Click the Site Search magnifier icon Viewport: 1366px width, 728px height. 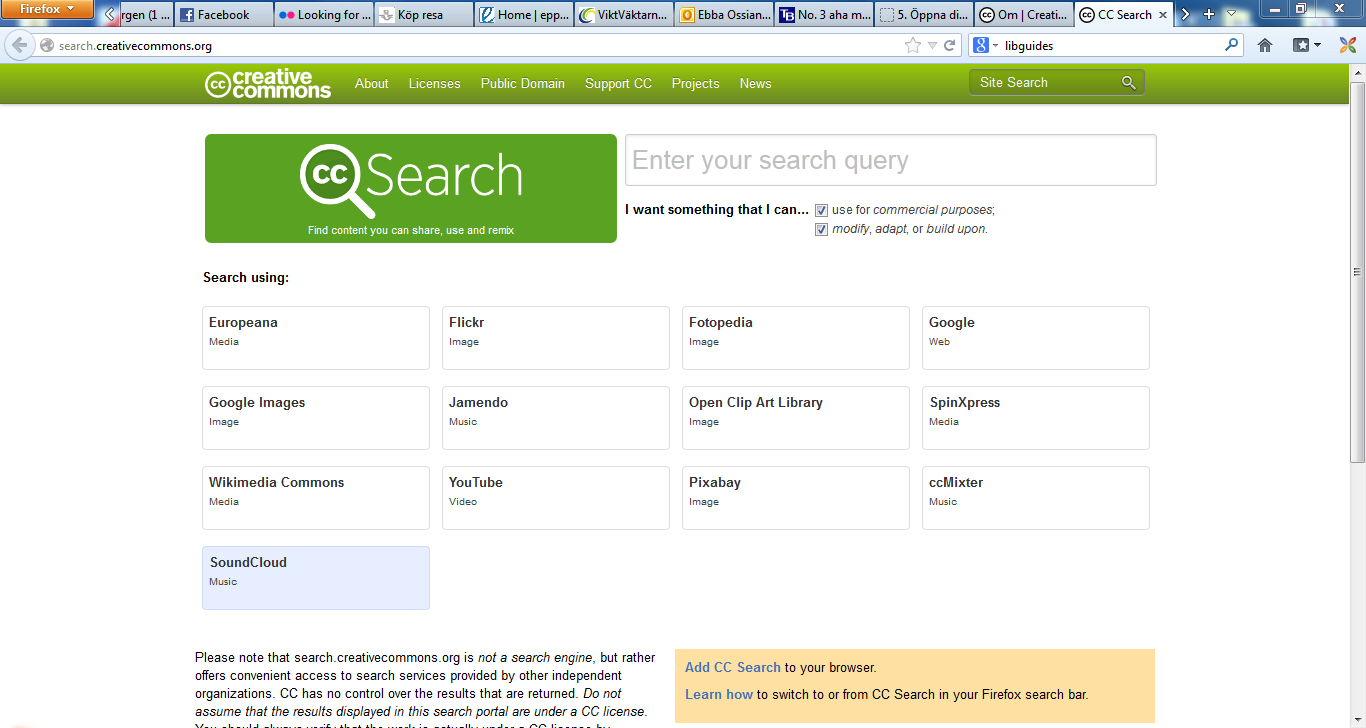(x=1129, y=83)
